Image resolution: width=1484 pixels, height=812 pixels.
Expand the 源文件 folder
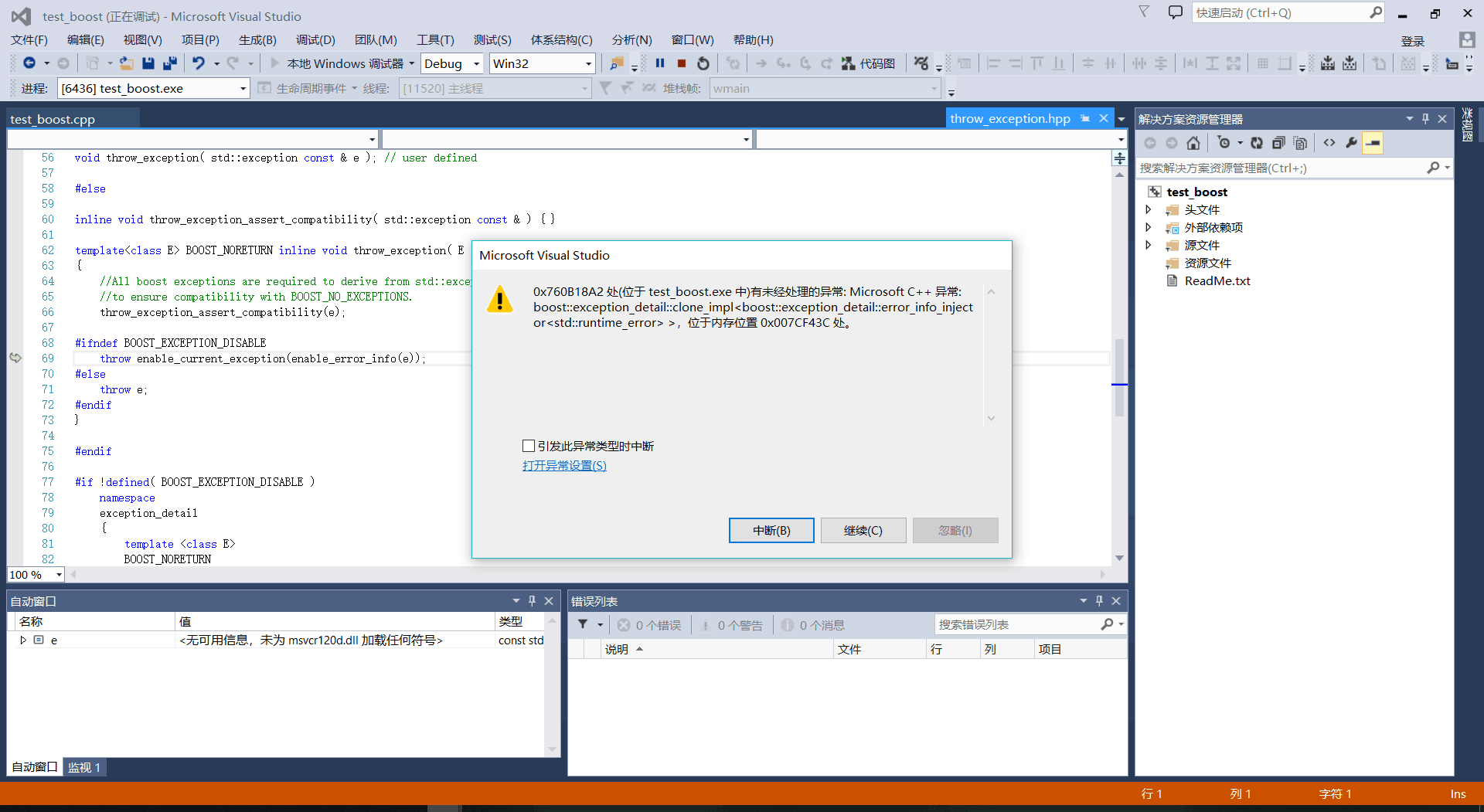(x=1149, y=245)
